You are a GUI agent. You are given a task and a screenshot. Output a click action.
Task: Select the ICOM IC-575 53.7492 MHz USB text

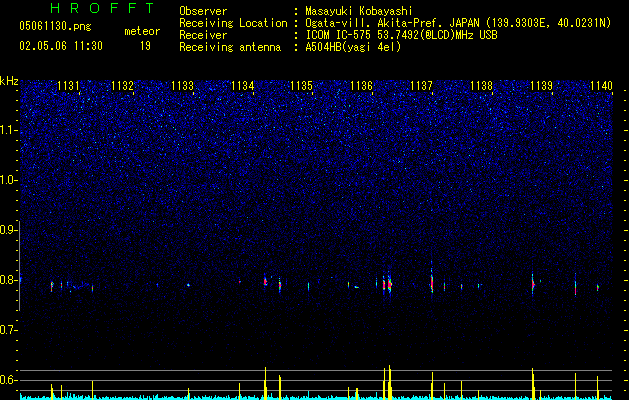click(401, 35)
